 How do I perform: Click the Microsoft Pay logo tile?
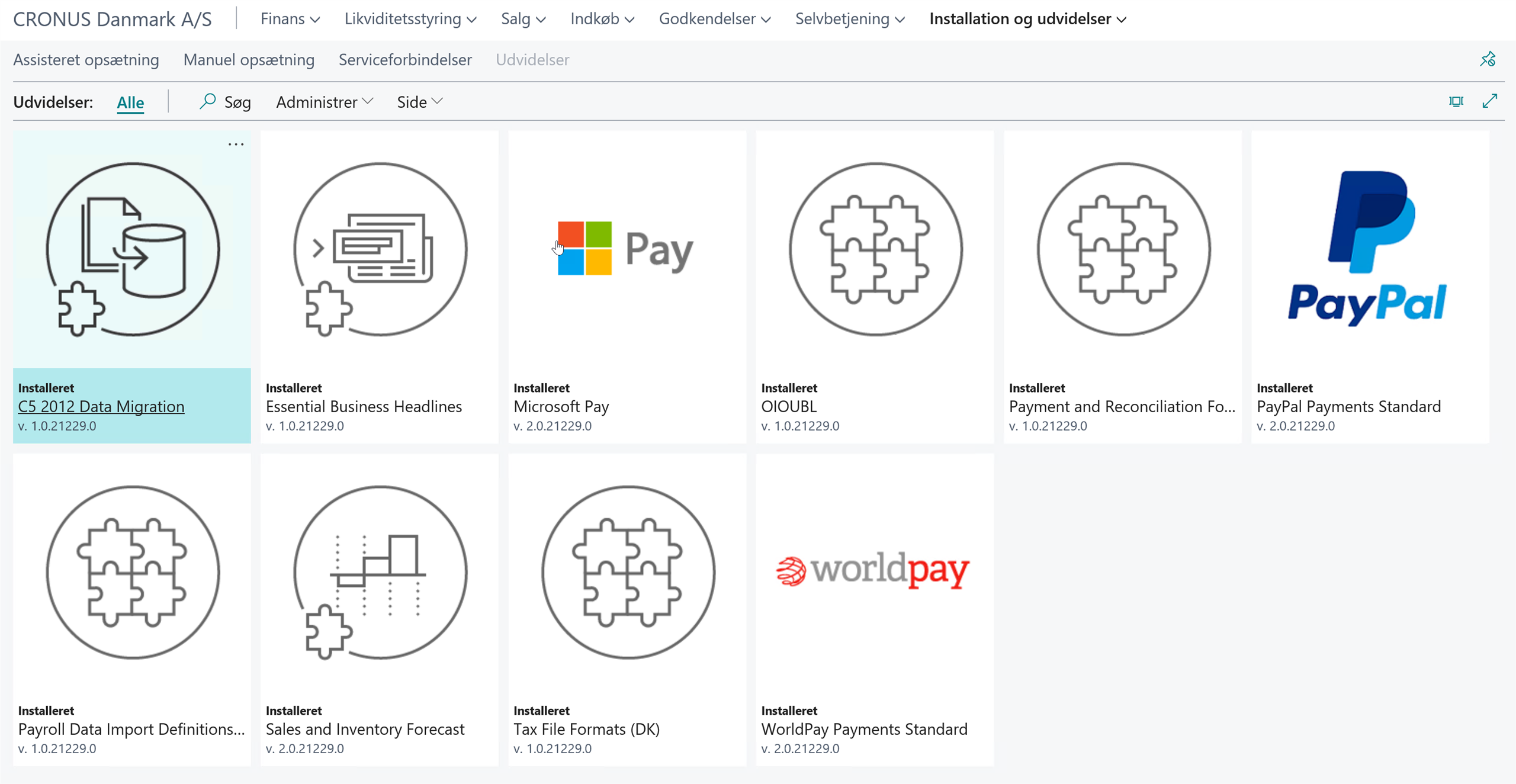tap(625, 249)
